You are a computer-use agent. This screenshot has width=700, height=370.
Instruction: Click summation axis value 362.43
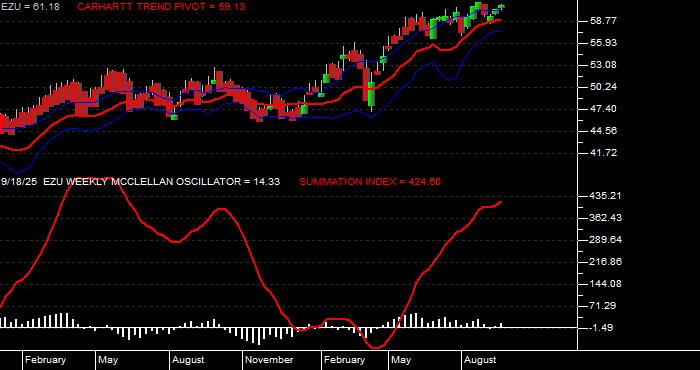coord(605,217)
